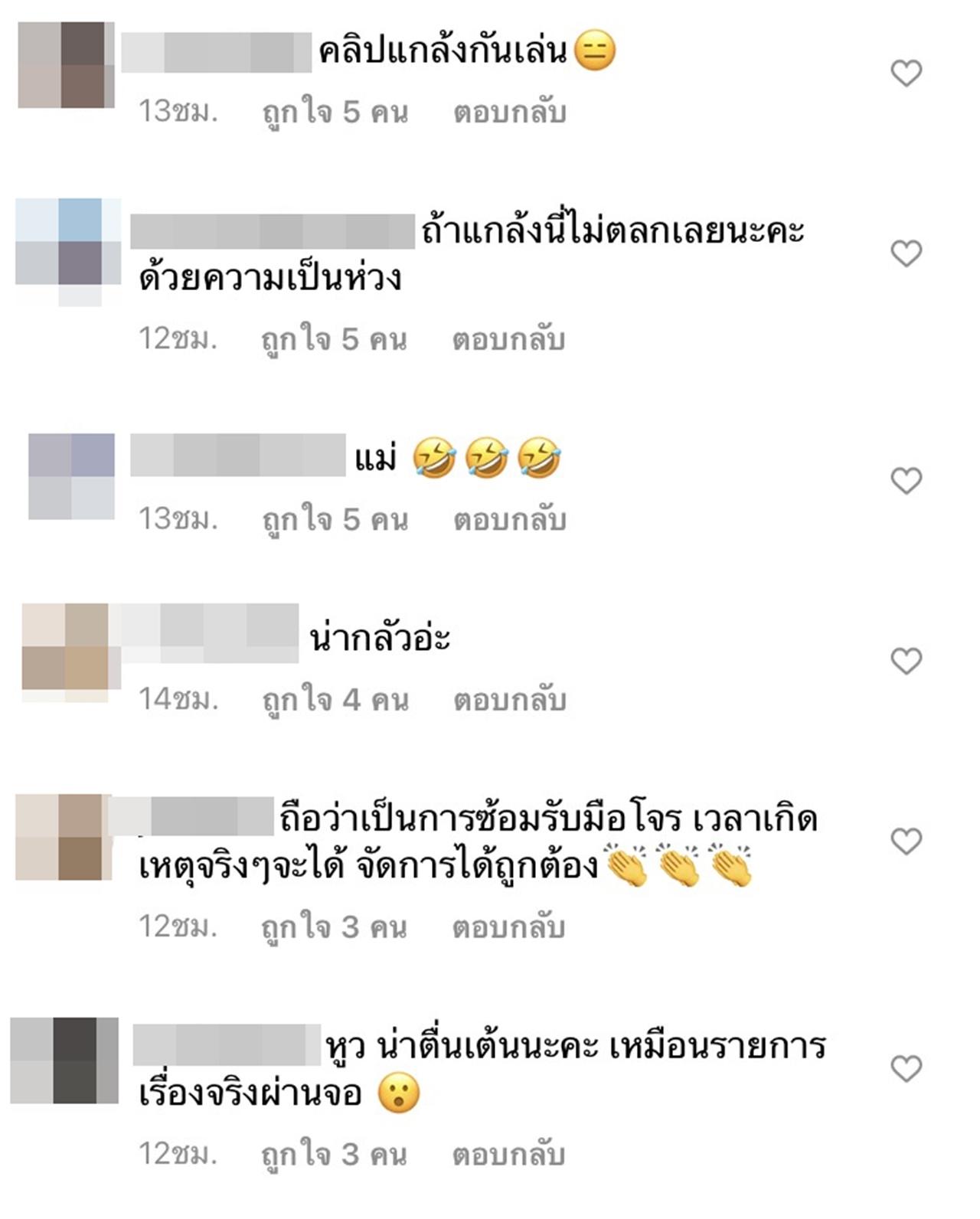980x1219 pixels.
Task: Tap heart beside "หูว น่าตื่นเต้นนะคะ" comment
Action: click(906, 1068)
